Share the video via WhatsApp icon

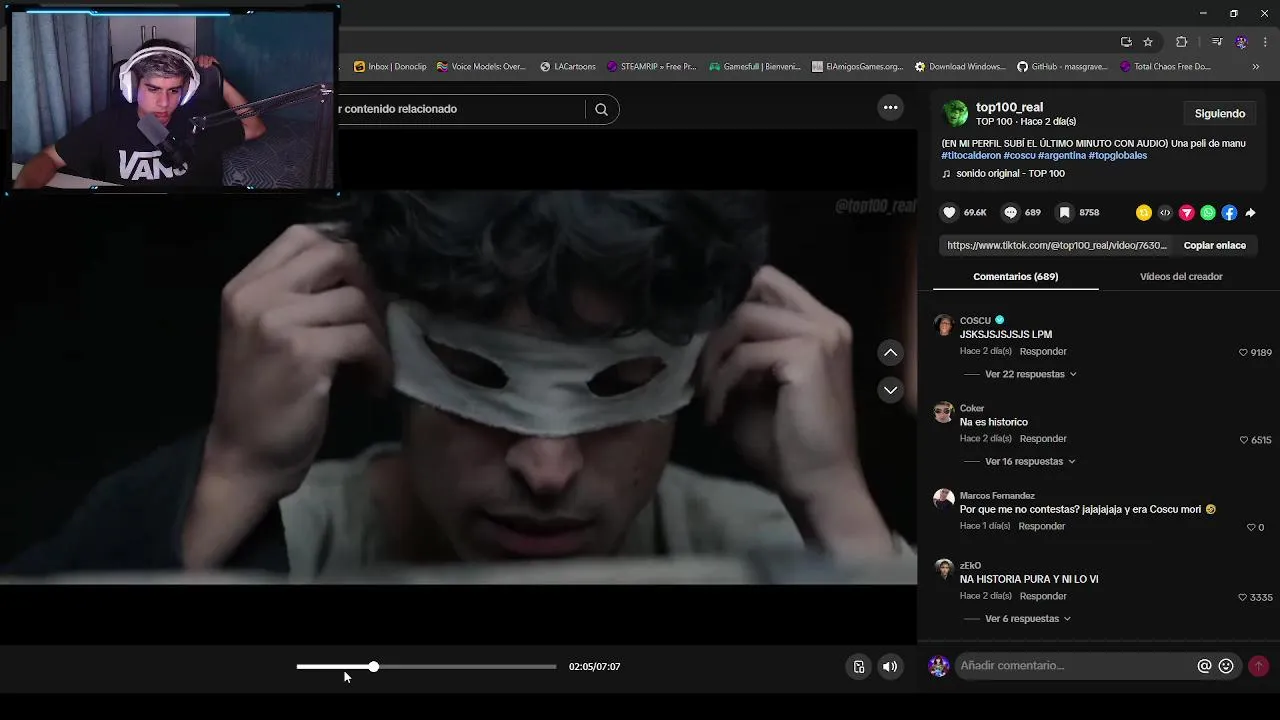pos(1208,213)
